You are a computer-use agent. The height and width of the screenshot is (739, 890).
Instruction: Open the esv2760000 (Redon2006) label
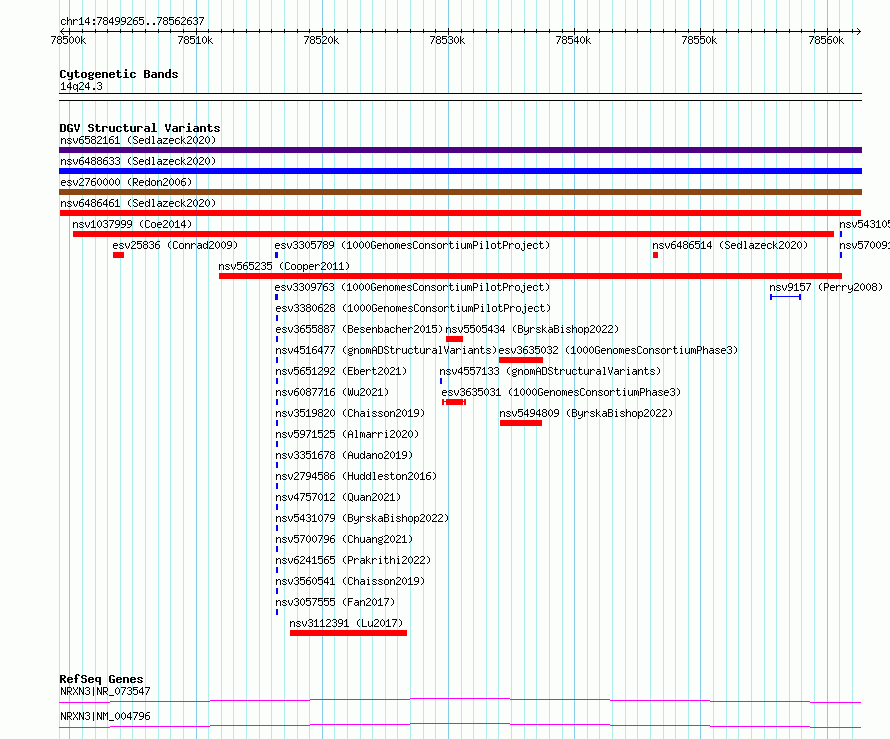tap(126, 182)
